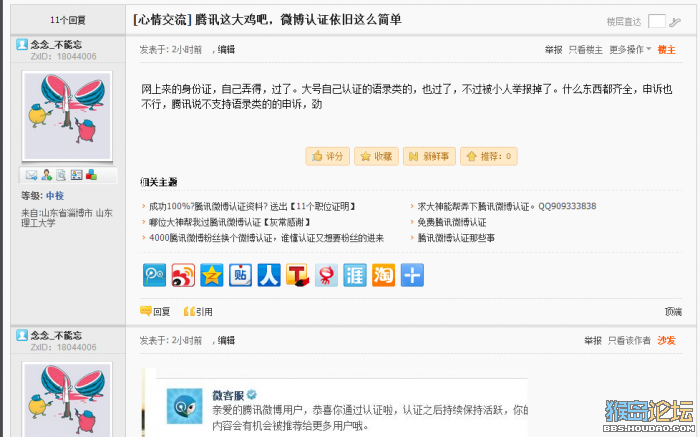Open related topic 免费腾讯微博认证

(x=452, y=222)
